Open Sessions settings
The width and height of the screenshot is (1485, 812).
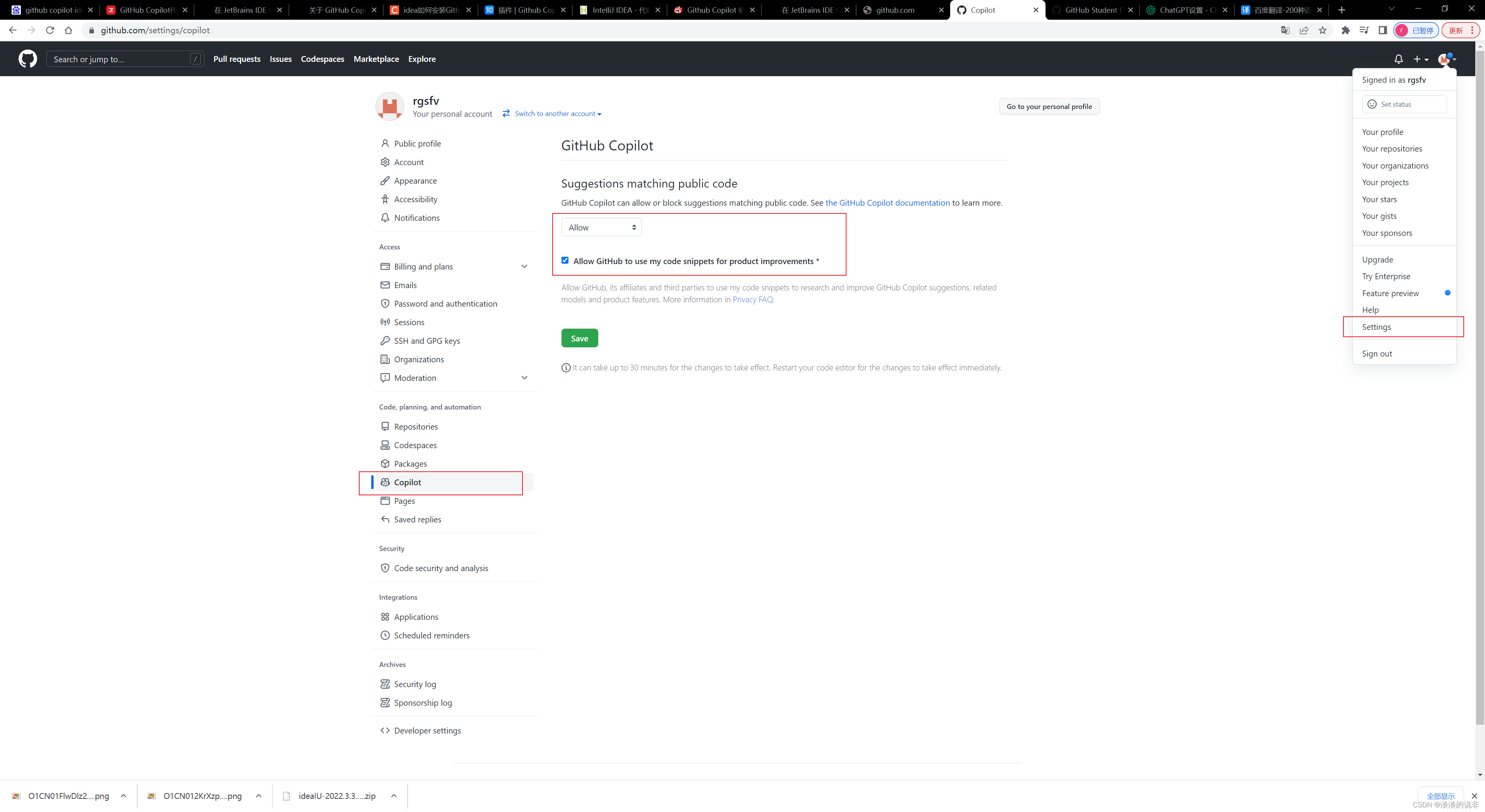tap(409, 322)
